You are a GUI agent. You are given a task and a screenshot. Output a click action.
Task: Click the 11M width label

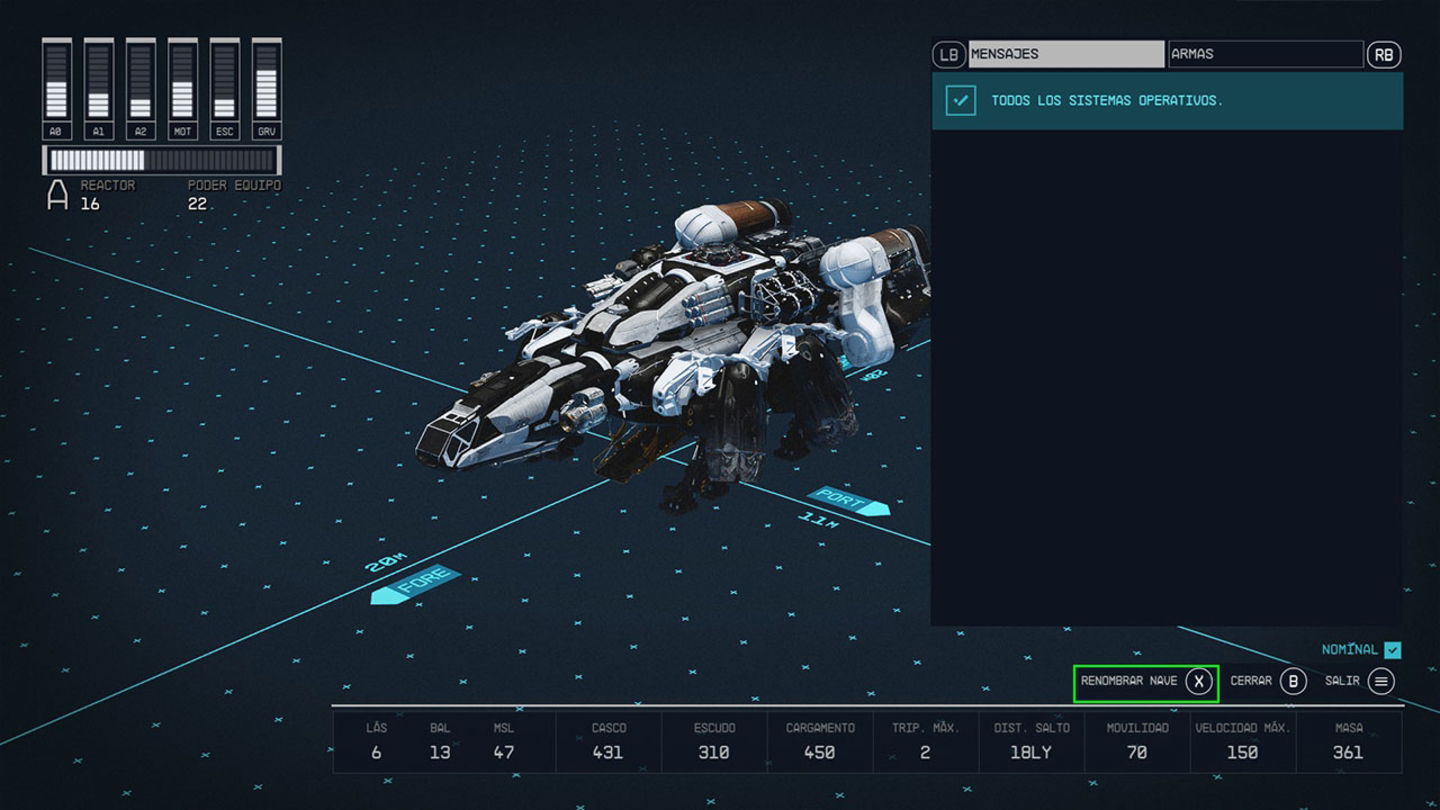pyautogui.click(x=818, y=519)
